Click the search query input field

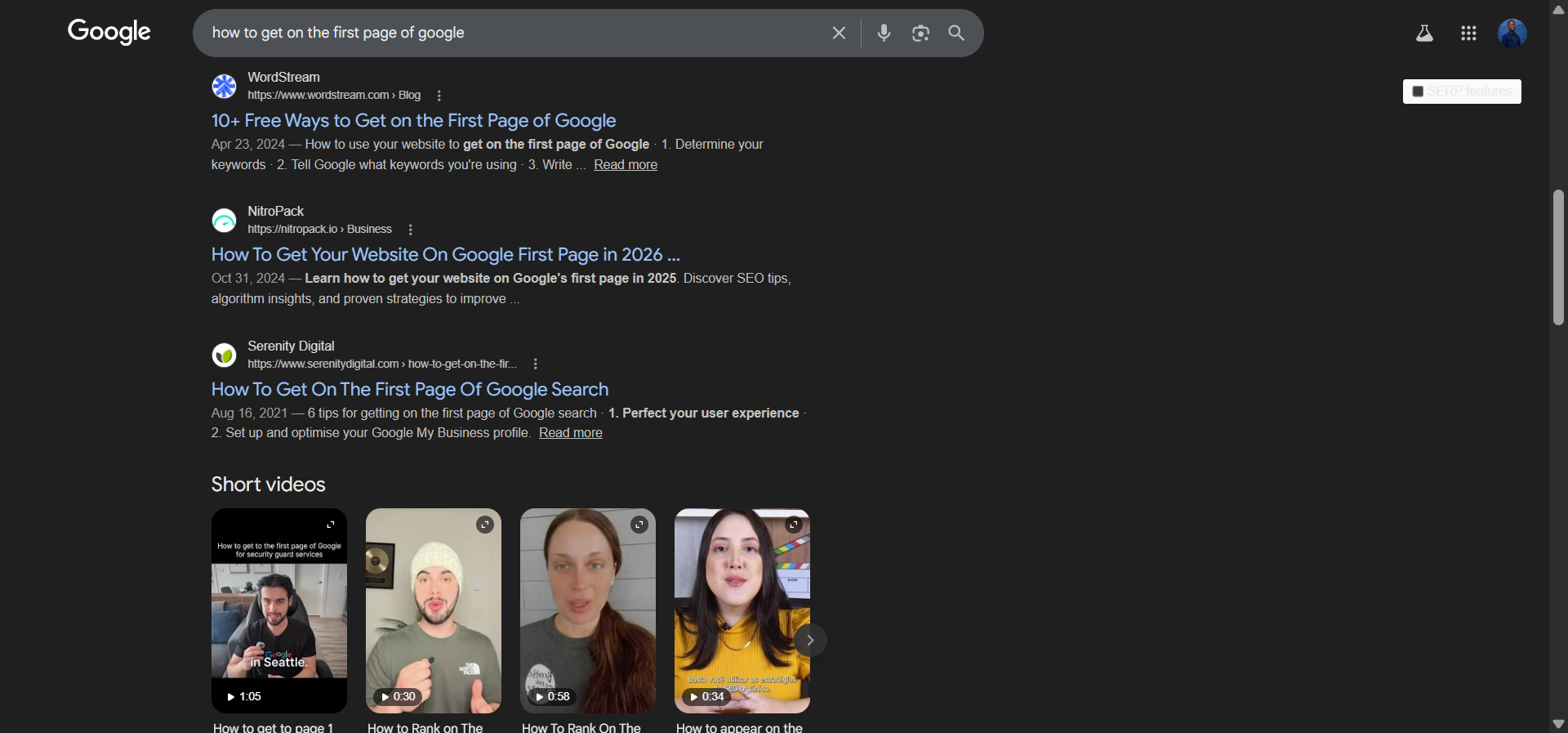[514, 33]
